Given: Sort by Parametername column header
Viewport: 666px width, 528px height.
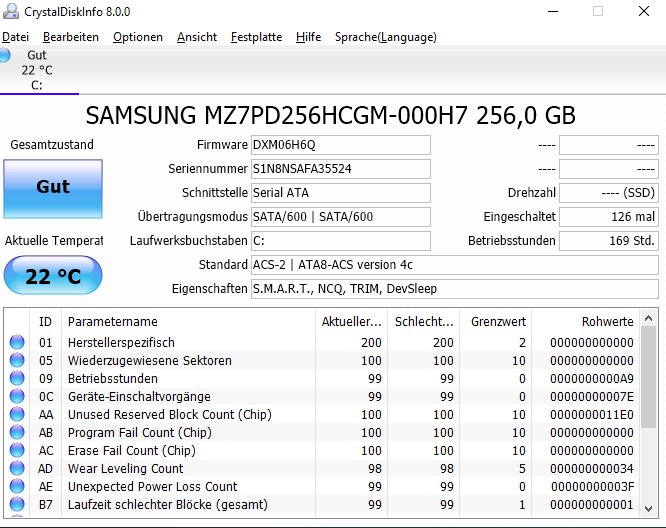Looking at the screenshot, I should (189, 322).
